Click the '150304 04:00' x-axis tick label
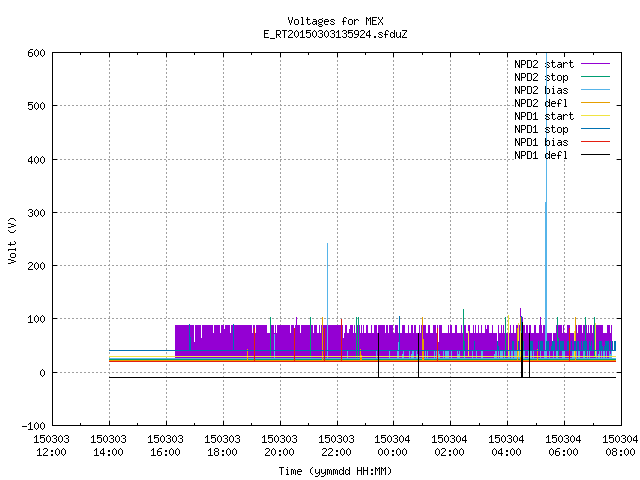640x480 pixels. (507, 445)
